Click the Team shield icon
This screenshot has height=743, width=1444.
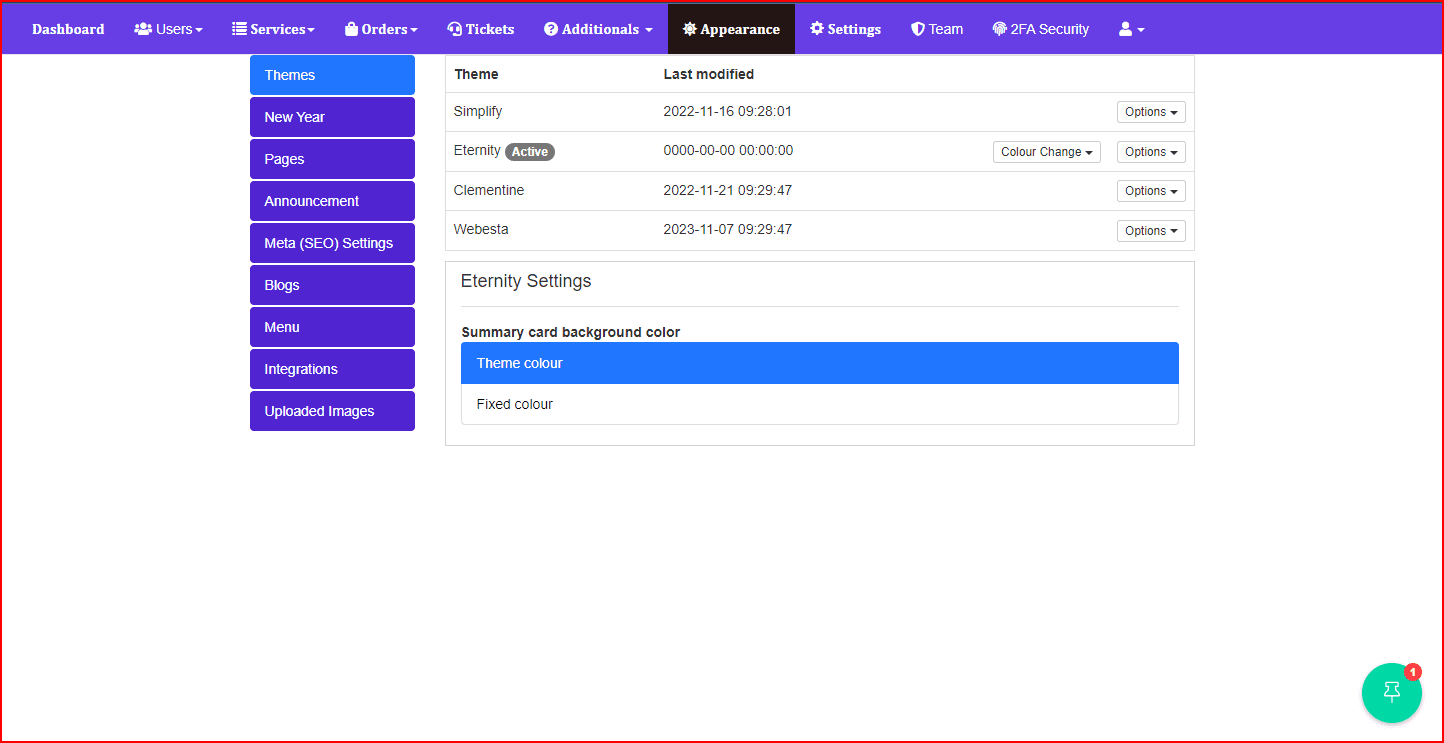click(x=916, y=28)
